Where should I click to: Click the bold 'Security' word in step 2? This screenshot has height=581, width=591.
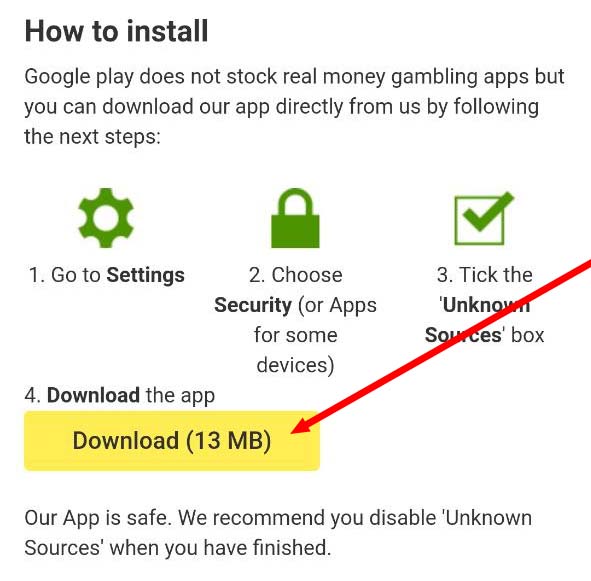click(253, 305)
